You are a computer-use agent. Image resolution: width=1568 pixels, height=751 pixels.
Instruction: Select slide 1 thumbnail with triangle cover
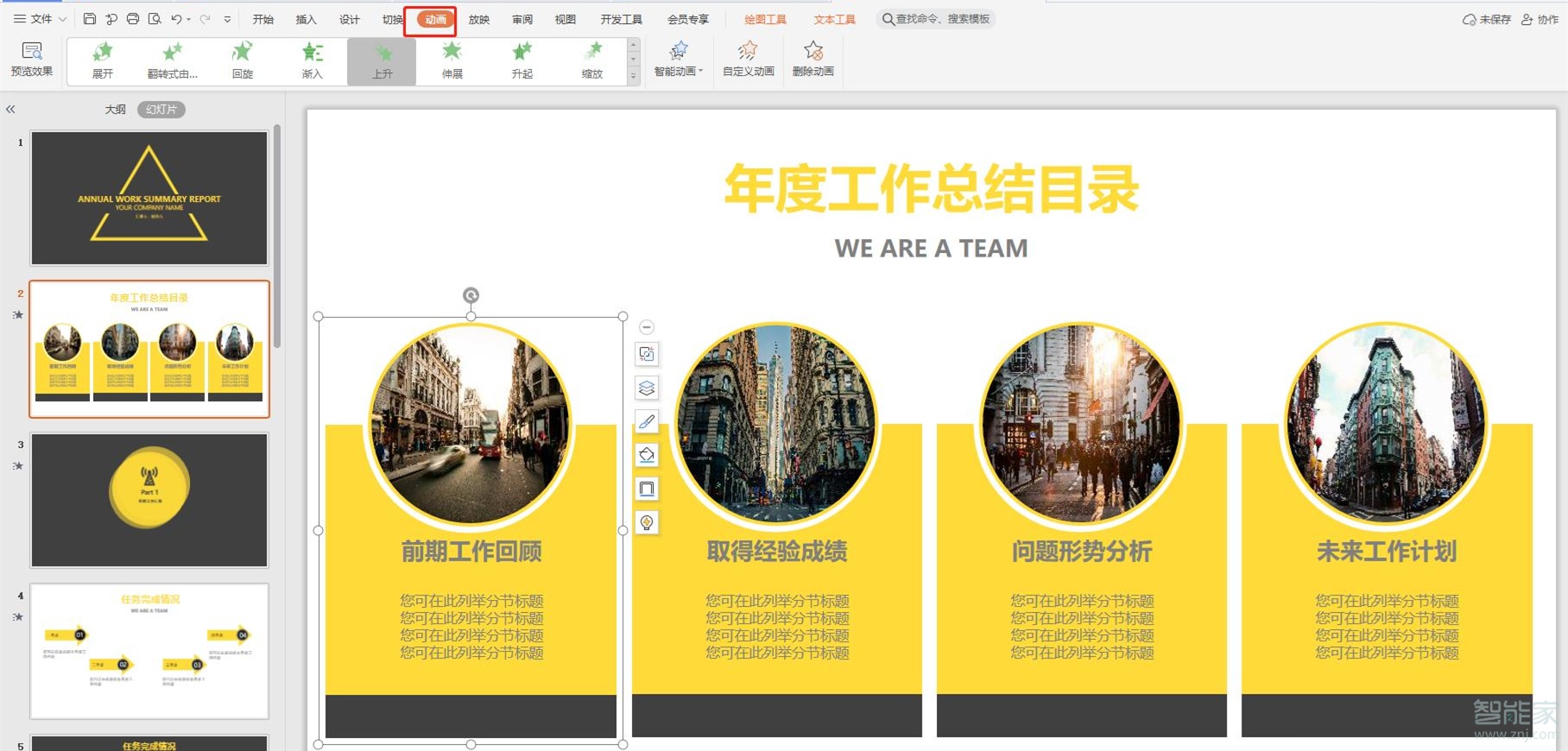point(149,198)
